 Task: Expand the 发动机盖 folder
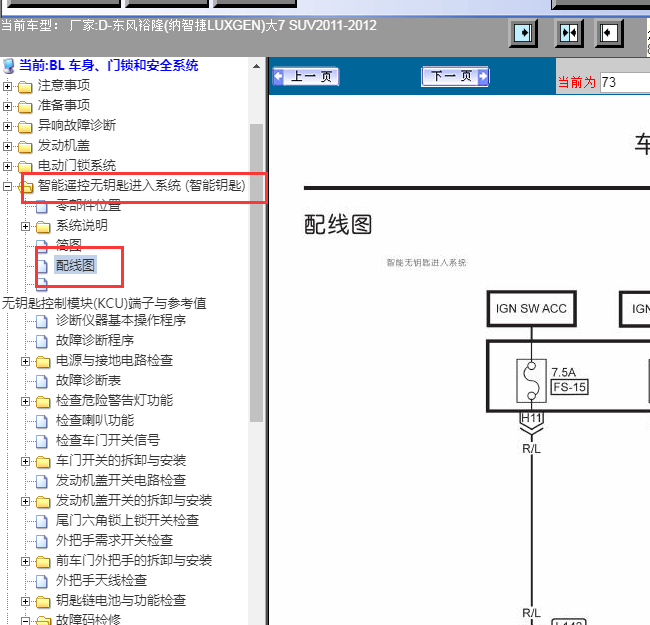tap(7, 146)
